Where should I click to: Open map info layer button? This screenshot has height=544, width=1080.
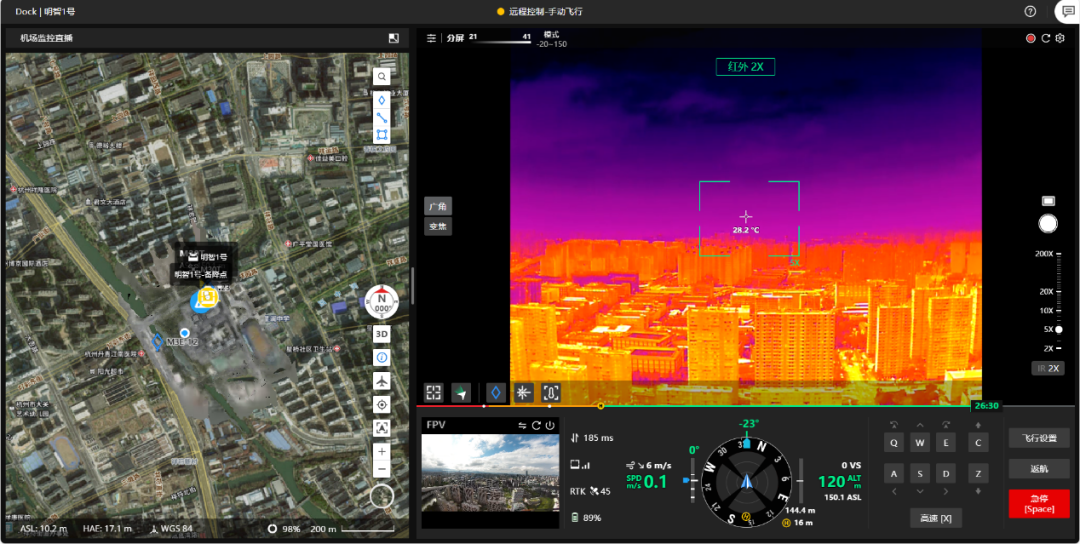pos(382,357)
